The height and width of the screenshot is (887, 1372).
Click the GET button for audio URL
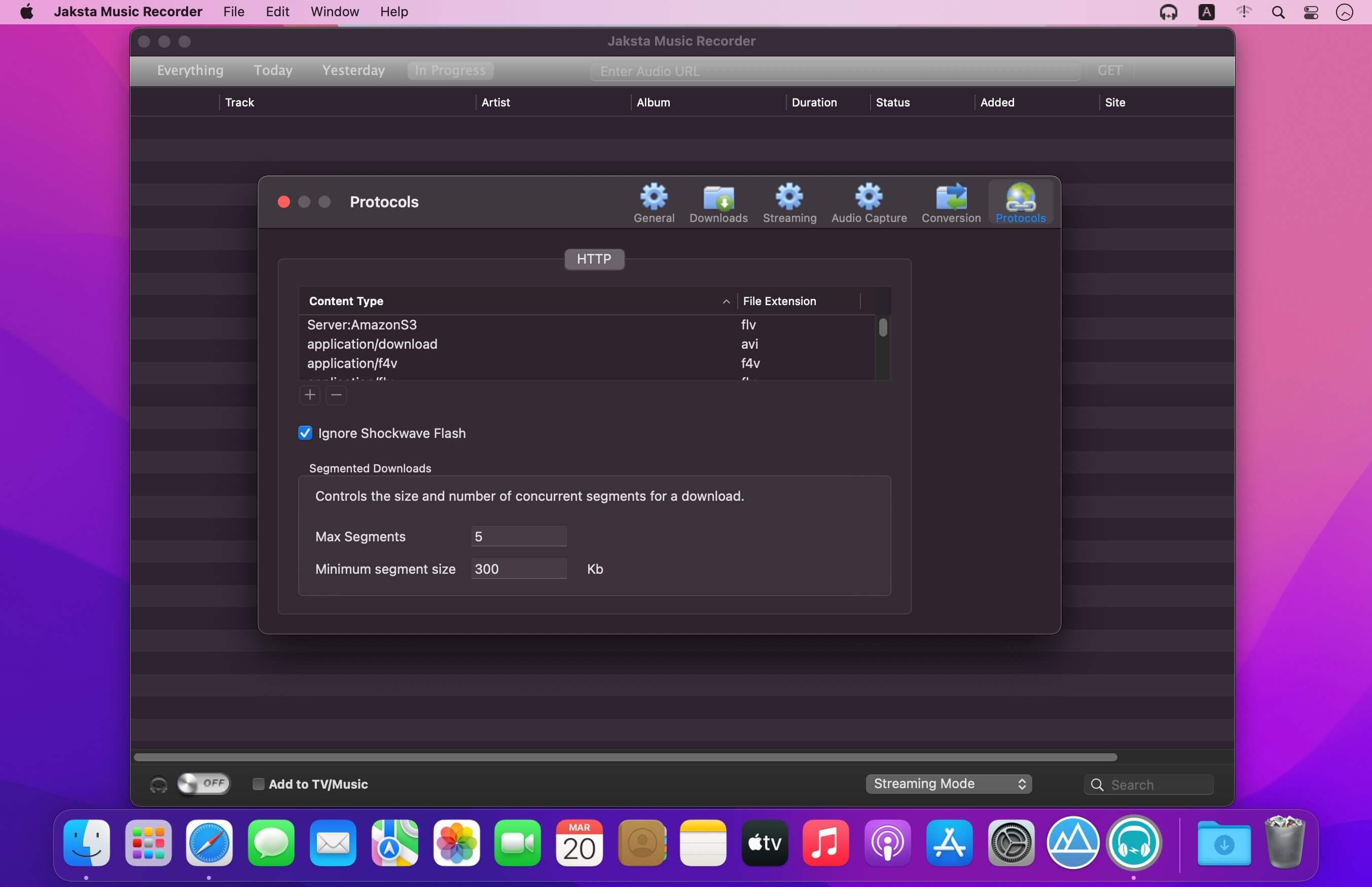tap(1109, 69)
